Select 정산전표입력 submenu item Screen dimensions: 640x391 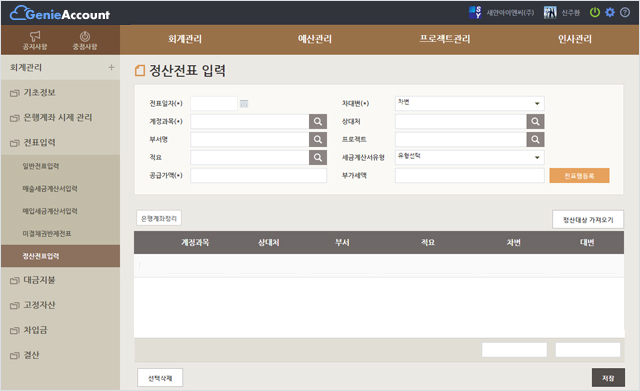60,256
